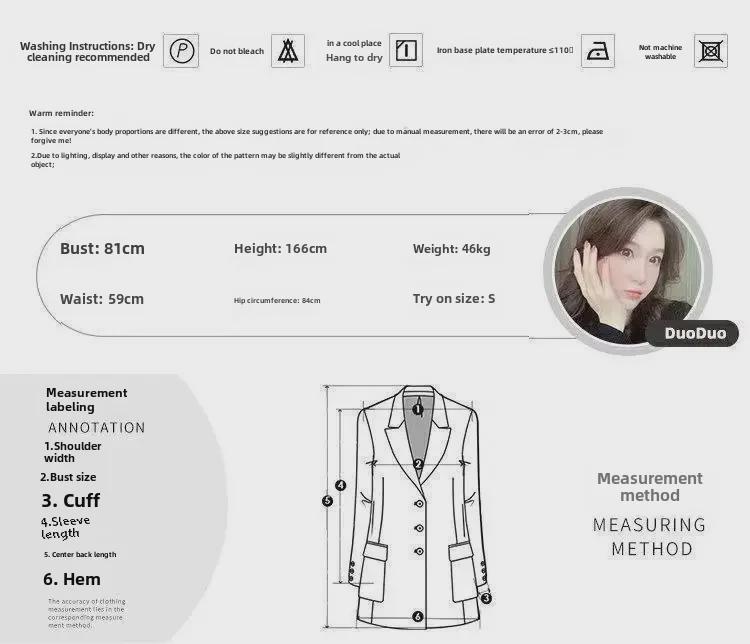Screen dimensions: 750x644
Task: Click the DuoDuo name badge
Action: pos(692,333)
